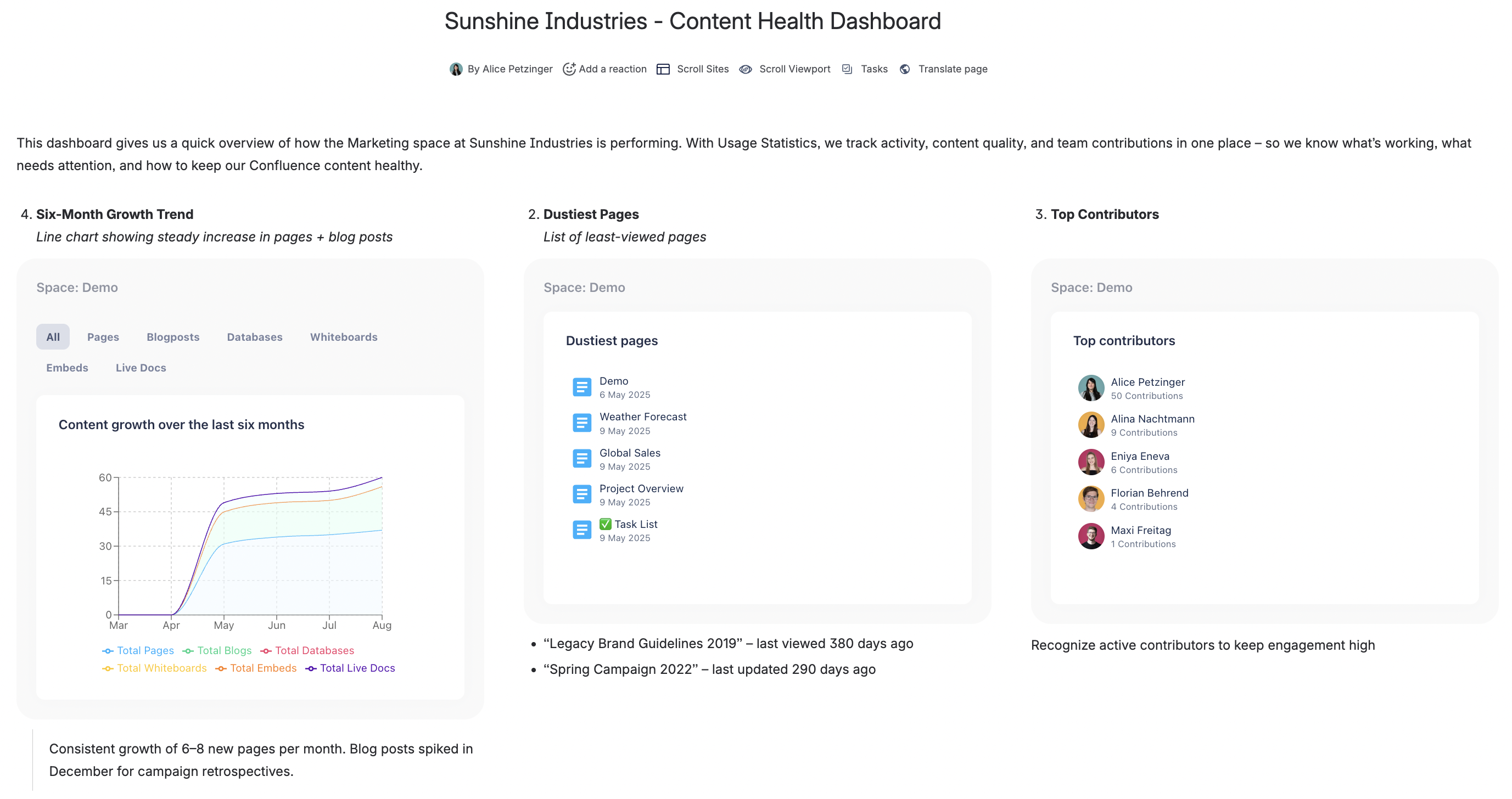Click the '50 Contributions' text

(1146, 396)
